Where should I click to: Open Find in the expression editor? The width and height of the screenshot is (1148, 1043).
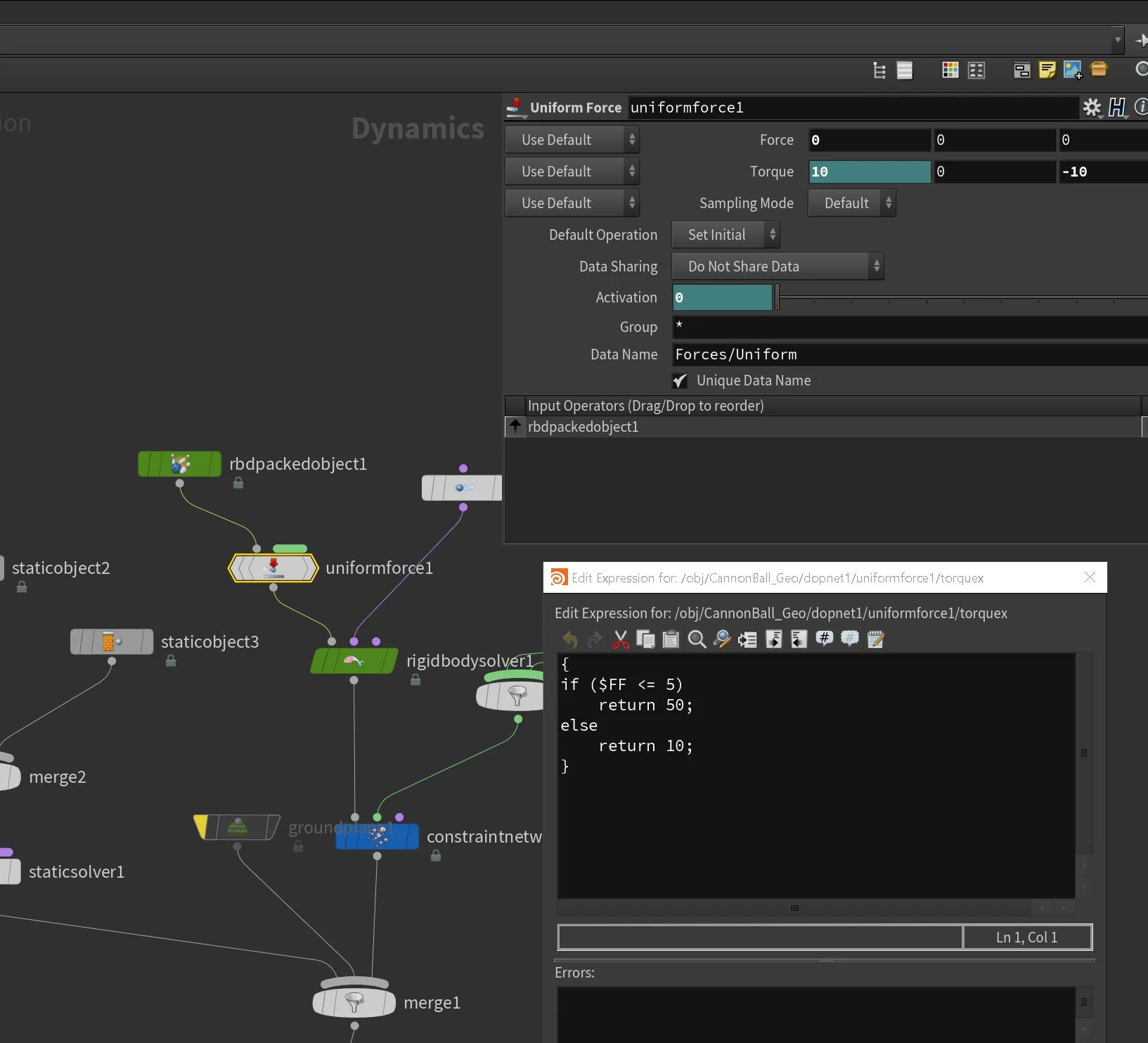tap(697, 639)
